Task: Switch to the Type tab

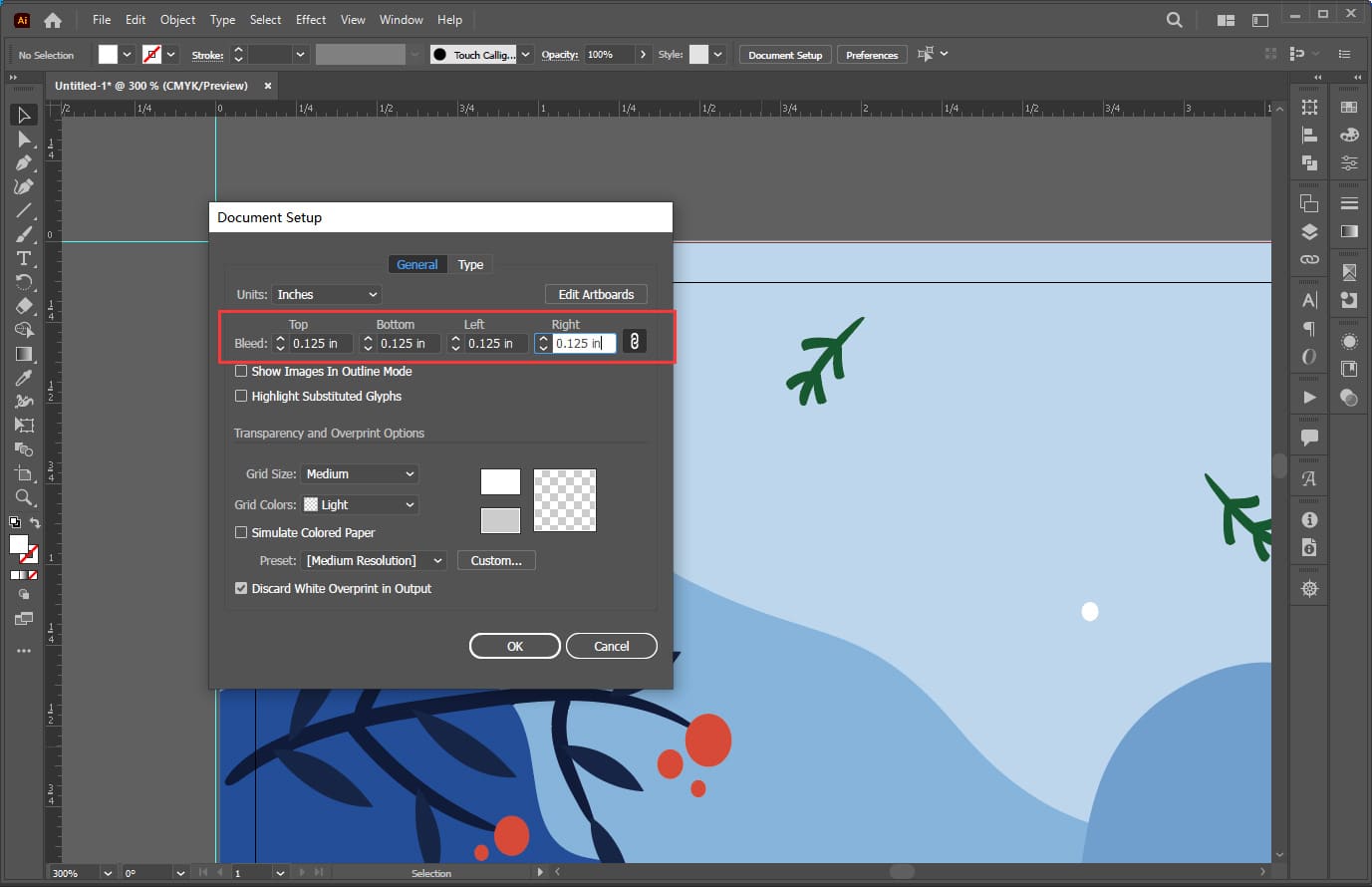Action: (x=470, y=264)
